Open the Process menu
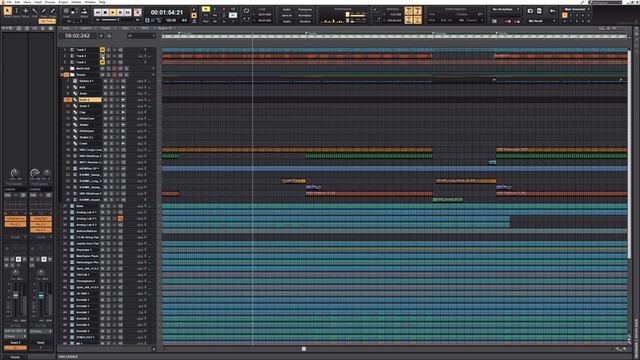Viewport: 640px width, 360px height. 50,2
